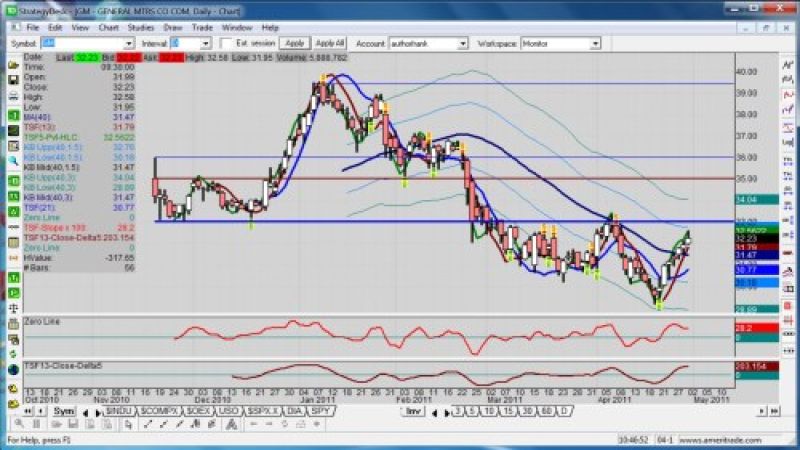Expand the Interval dropdown
The width and height of the screenshot is (800, 450).
[x=205, y=44]
